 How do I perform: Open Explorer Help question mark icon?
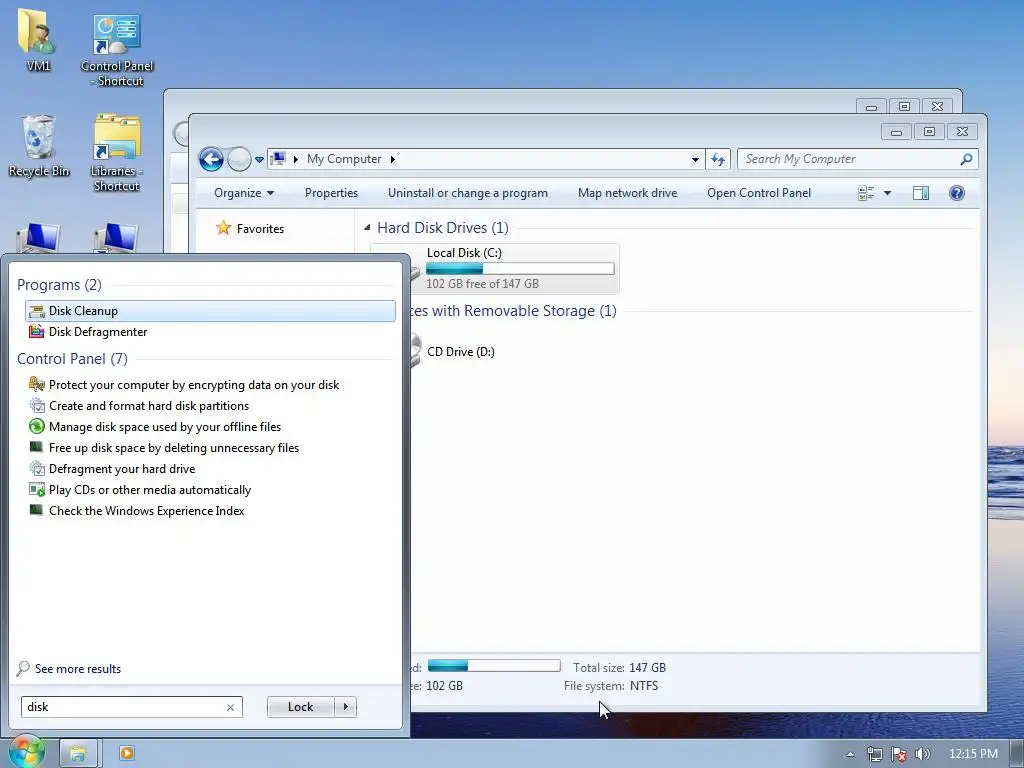click(957, 193)
